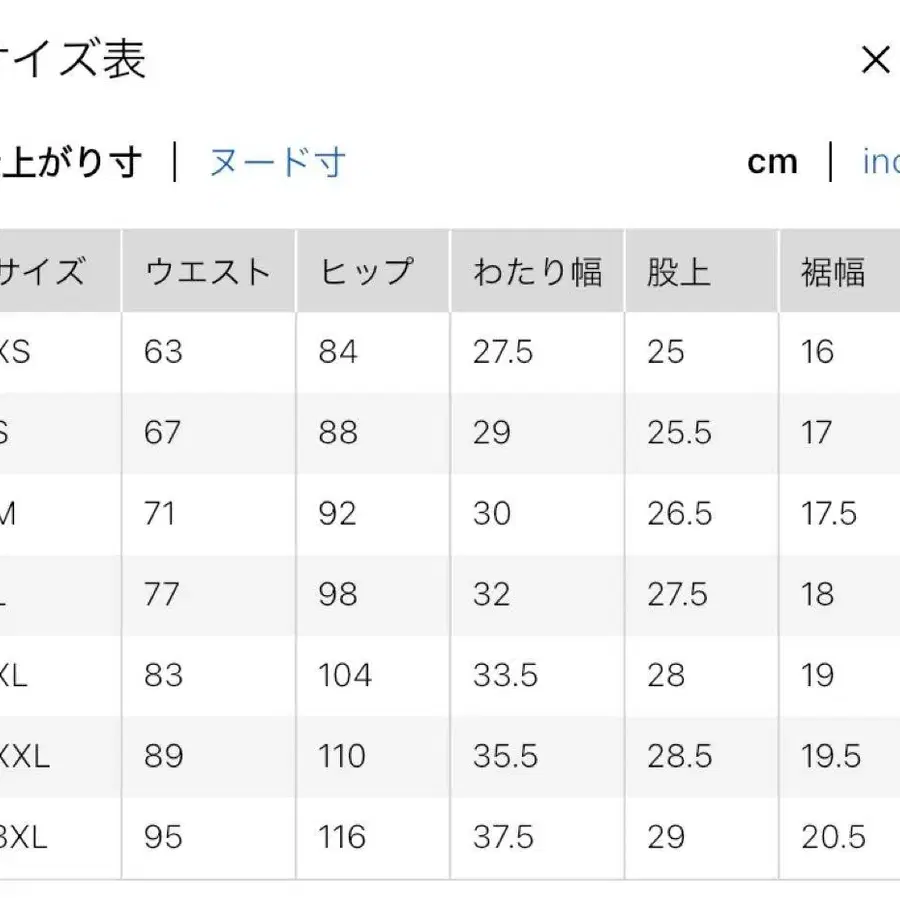Select the M size row
The image size is (900, 900).
20,514
